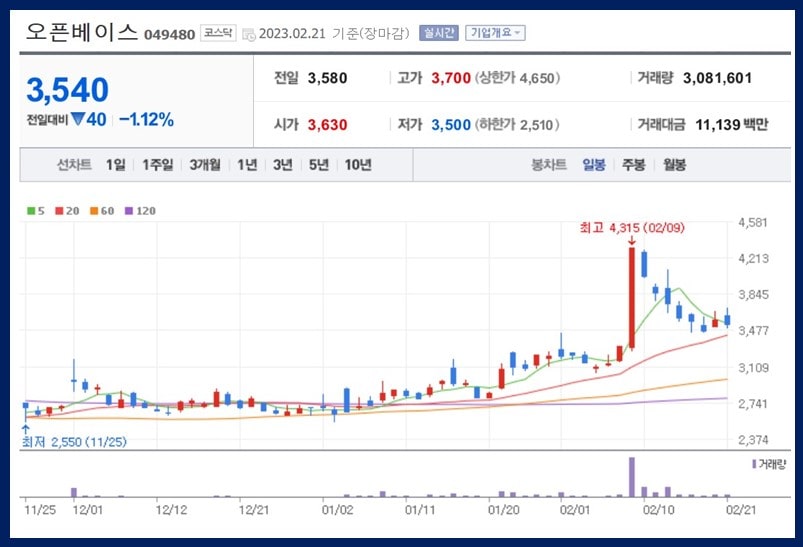Click the 저가 value 3,500
This screenshot has width=803, height=547.
point(451,125)
